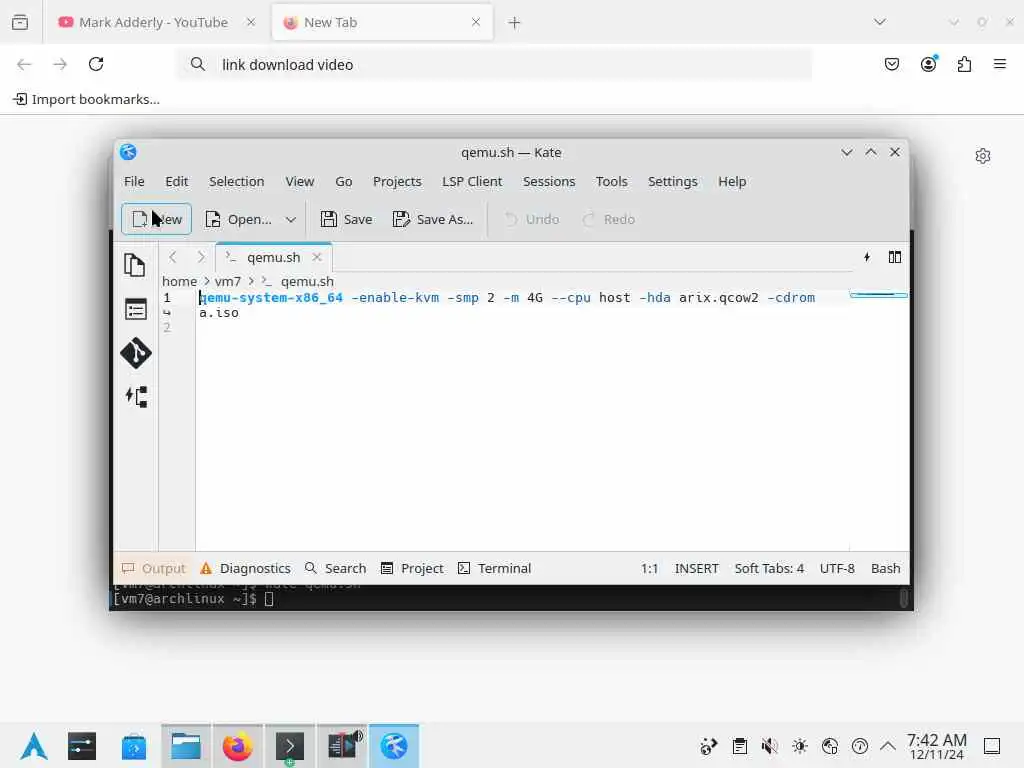Toggle the Output bottom panel
The height and width of the screenshot is (768, 1024).
(x=154, y=568)
